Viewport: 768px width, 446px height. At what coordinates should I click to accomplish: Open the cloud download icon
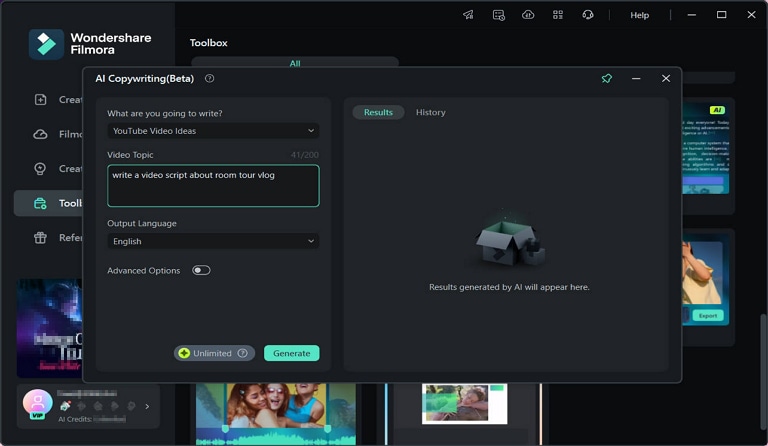point(528,15)
